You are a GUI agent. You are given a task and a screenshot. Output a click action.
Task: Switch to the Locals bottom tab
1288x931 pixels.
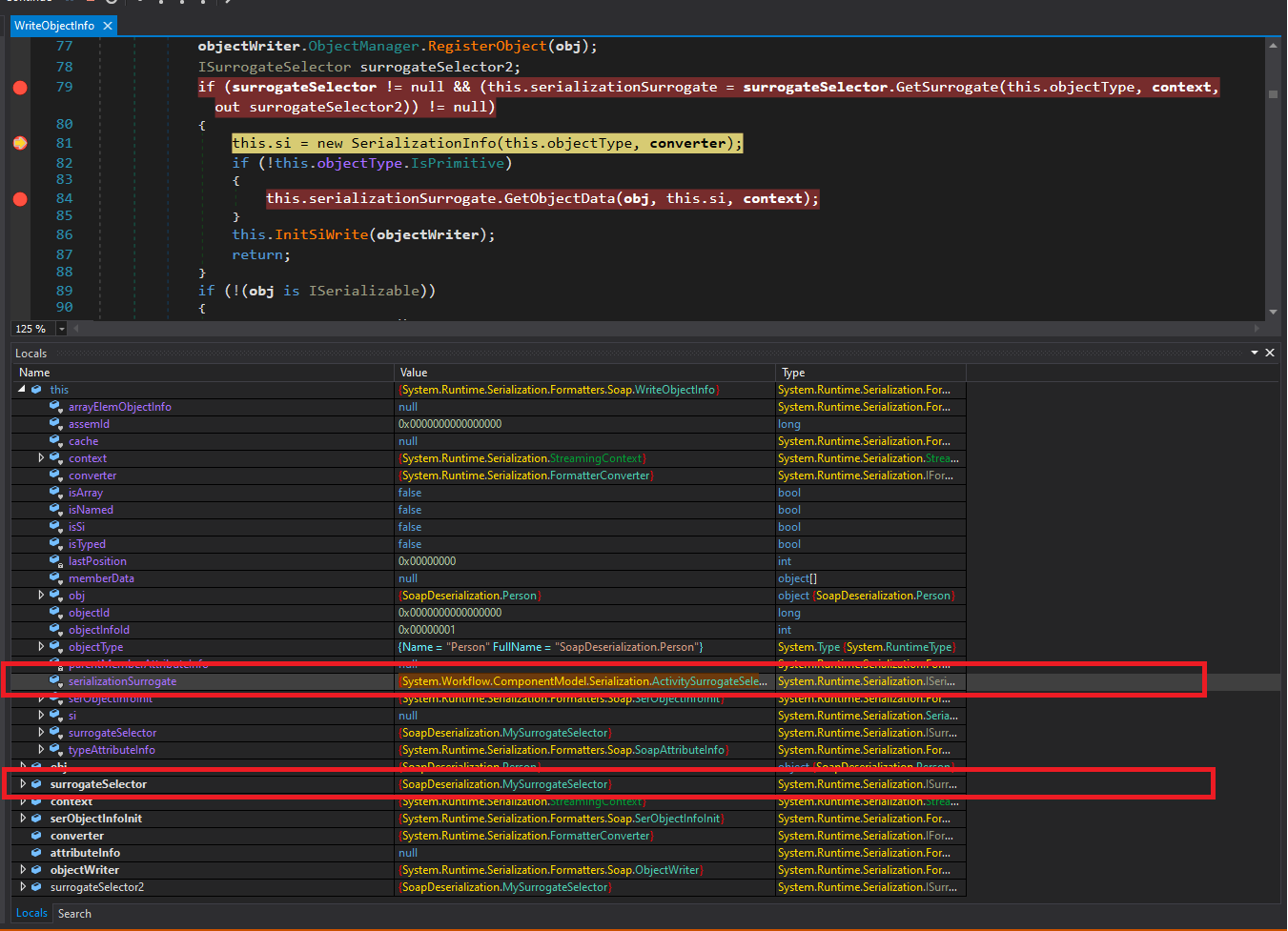click(x=31, y=913)
